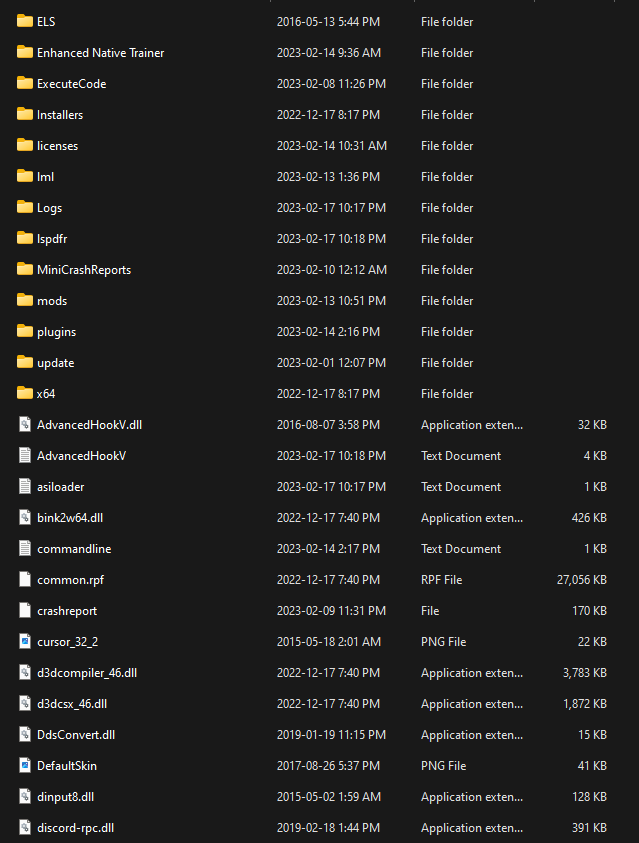Click the common.rpf file icon

click(x=25, y=579)
